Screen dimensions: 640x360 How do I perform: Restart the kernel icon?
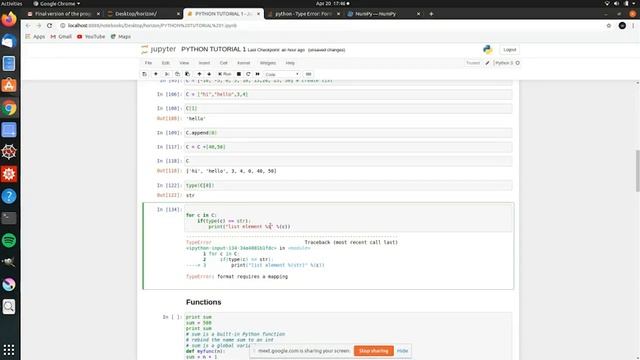click(248, 74)
